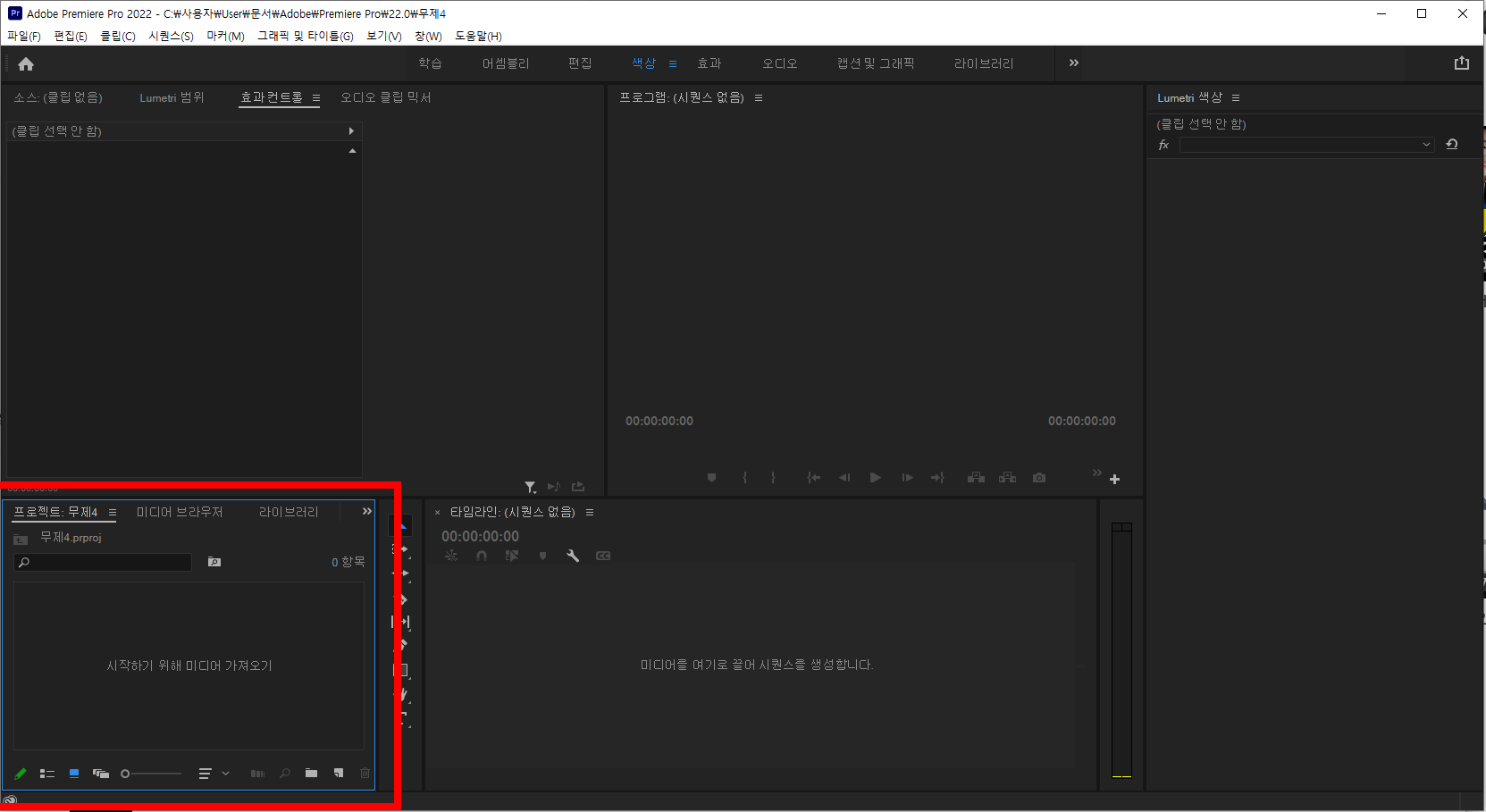Click the Lift button in Program monitor

click(976, 478)
